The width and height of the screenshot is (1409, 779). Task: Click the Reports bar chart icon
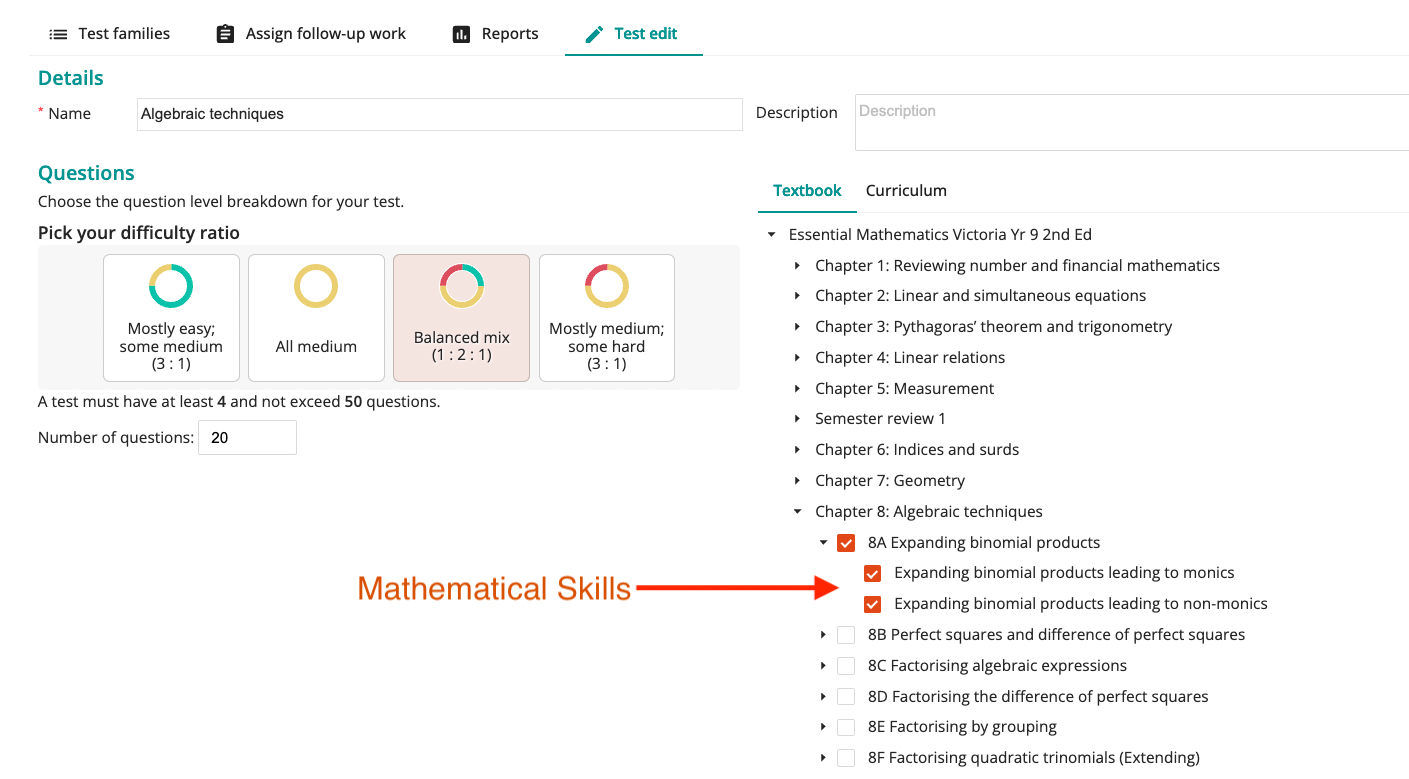[461, 34]
